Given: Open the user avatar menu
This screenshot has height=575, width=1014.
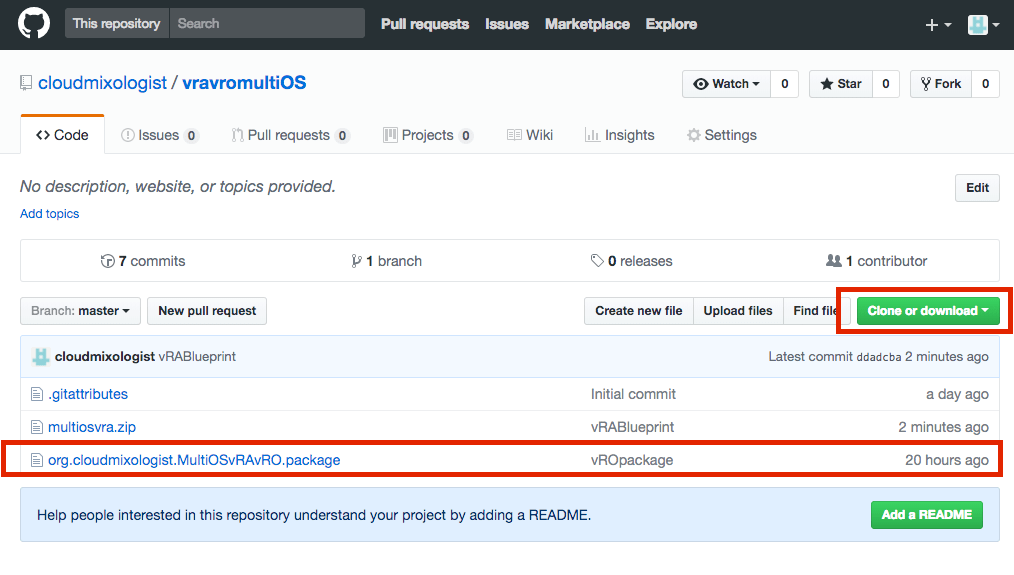Looking at the screenshot, I should [x=983, y=25].
